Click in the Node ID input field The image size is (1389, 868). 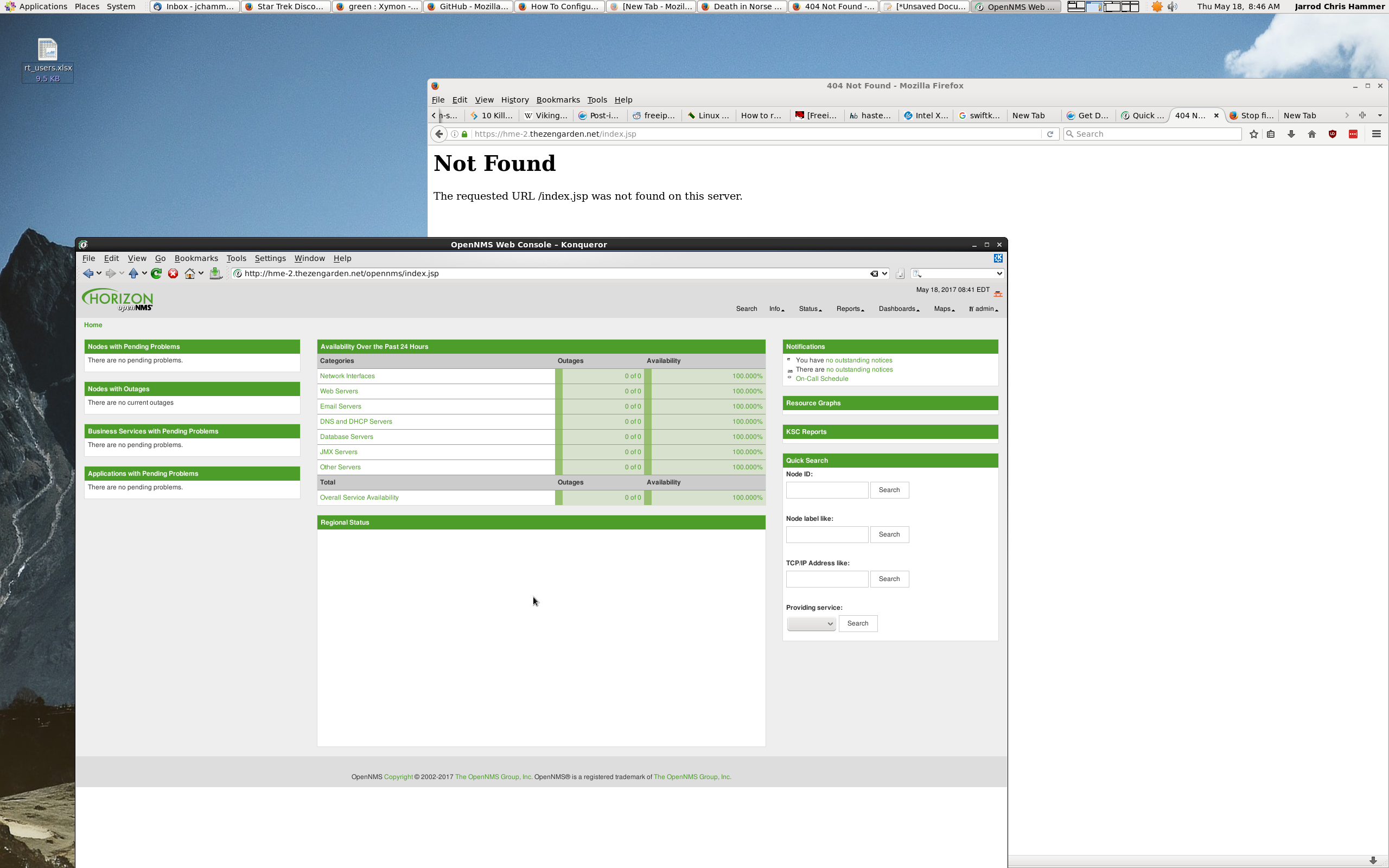click(x=827, y=490)
